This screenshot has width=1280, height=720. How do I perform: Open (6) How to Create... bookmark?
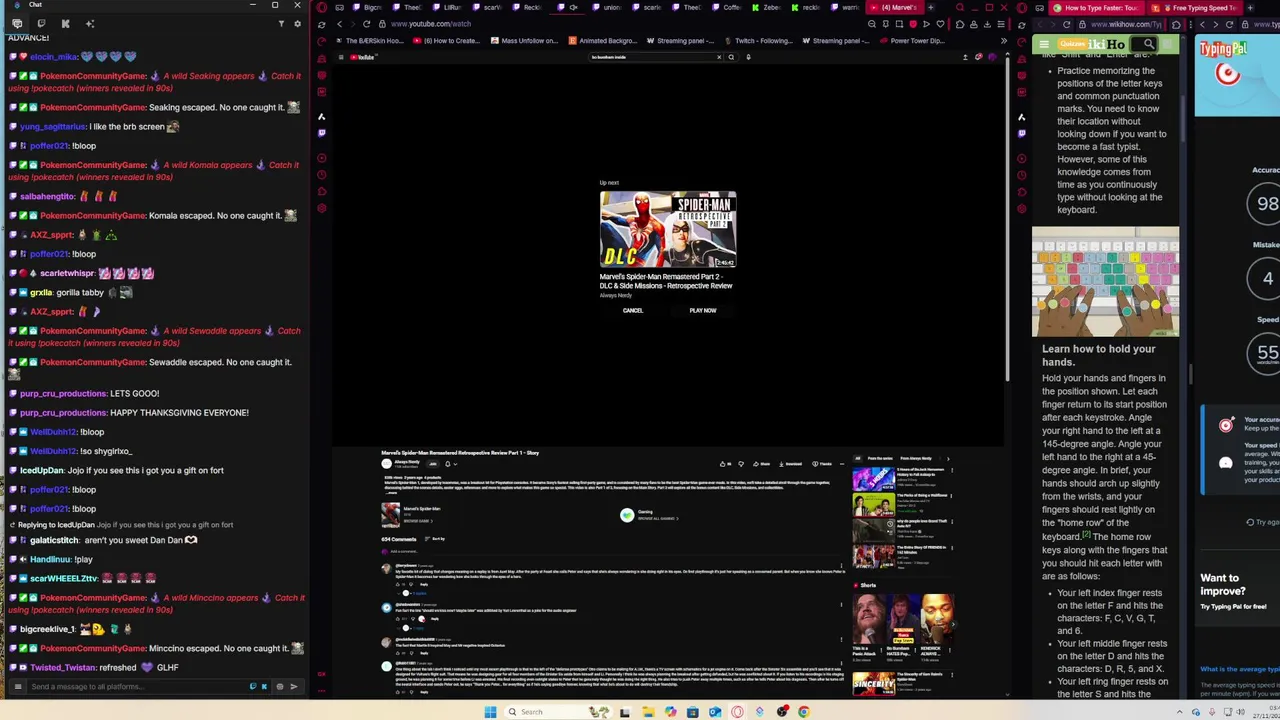click(446, 41)
